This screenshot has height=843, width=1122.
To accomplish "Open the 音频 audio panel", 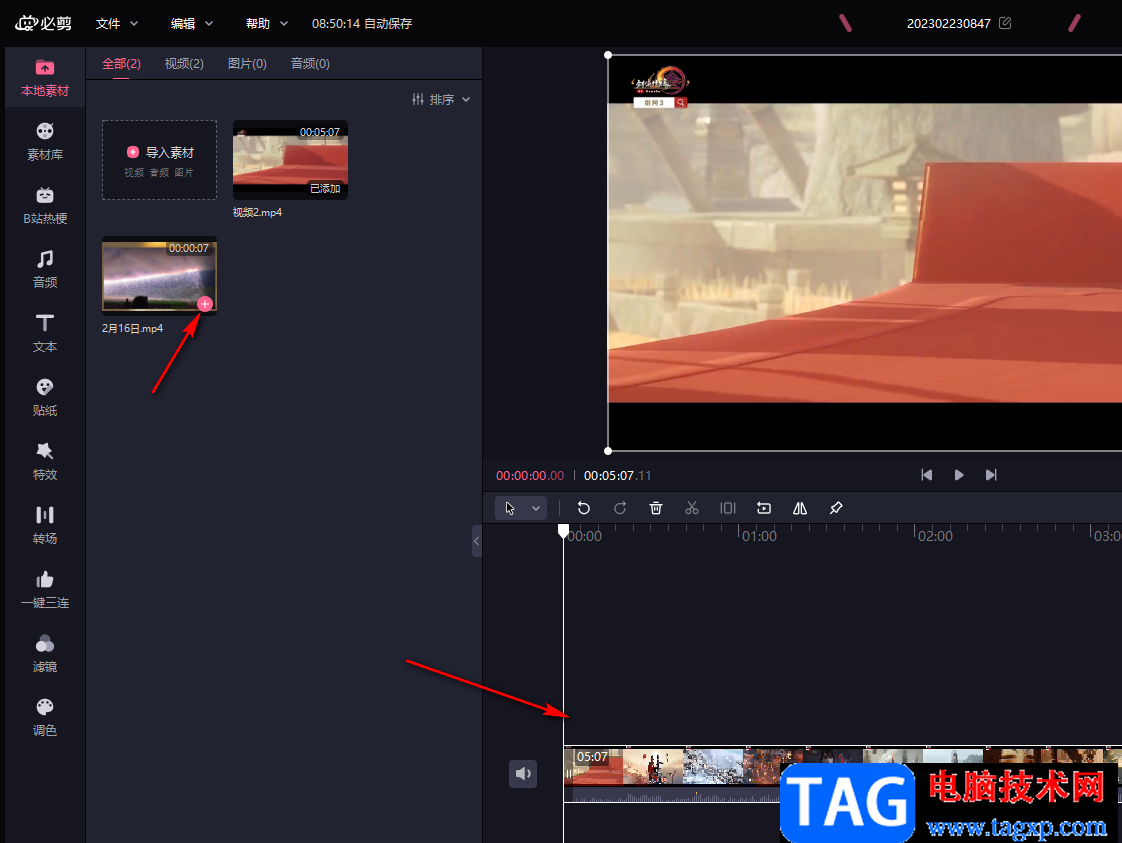I will (44, 270).
